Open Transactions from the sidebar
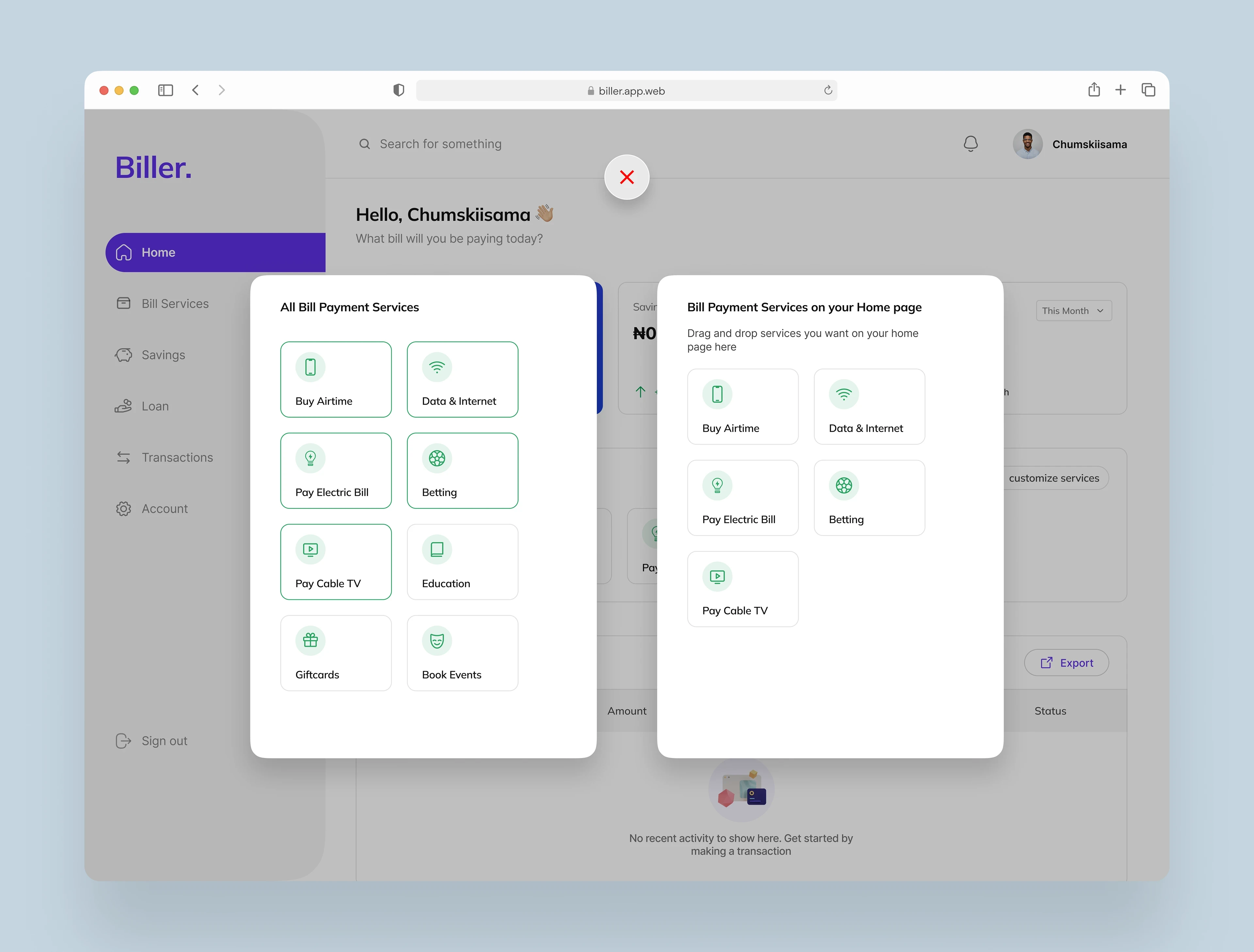Image resolution: width=1254 pixels, height=952 pixels. [177, 458]
